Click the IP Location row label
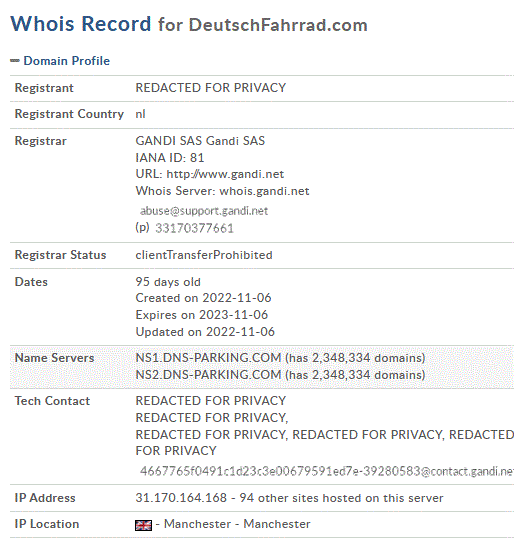The image size is (514, 543). pos(47,524)
